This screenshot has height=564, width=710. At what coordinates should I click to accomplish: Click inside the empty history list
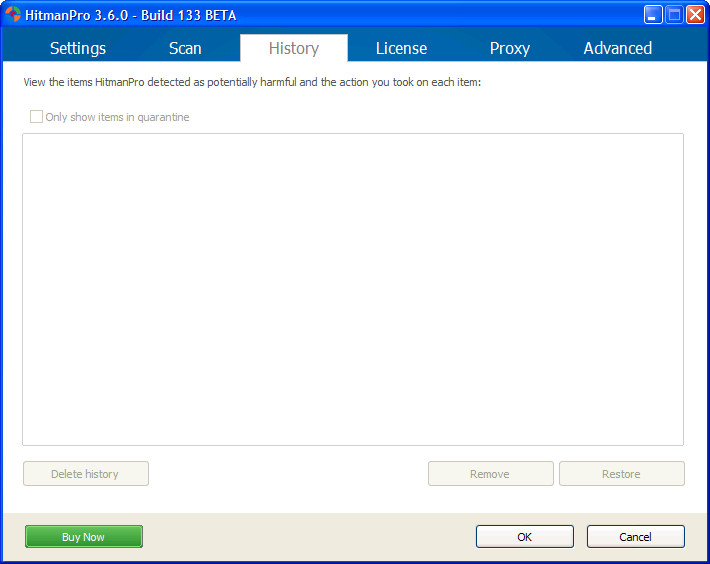pyautogui.click(x=352, y=289)
